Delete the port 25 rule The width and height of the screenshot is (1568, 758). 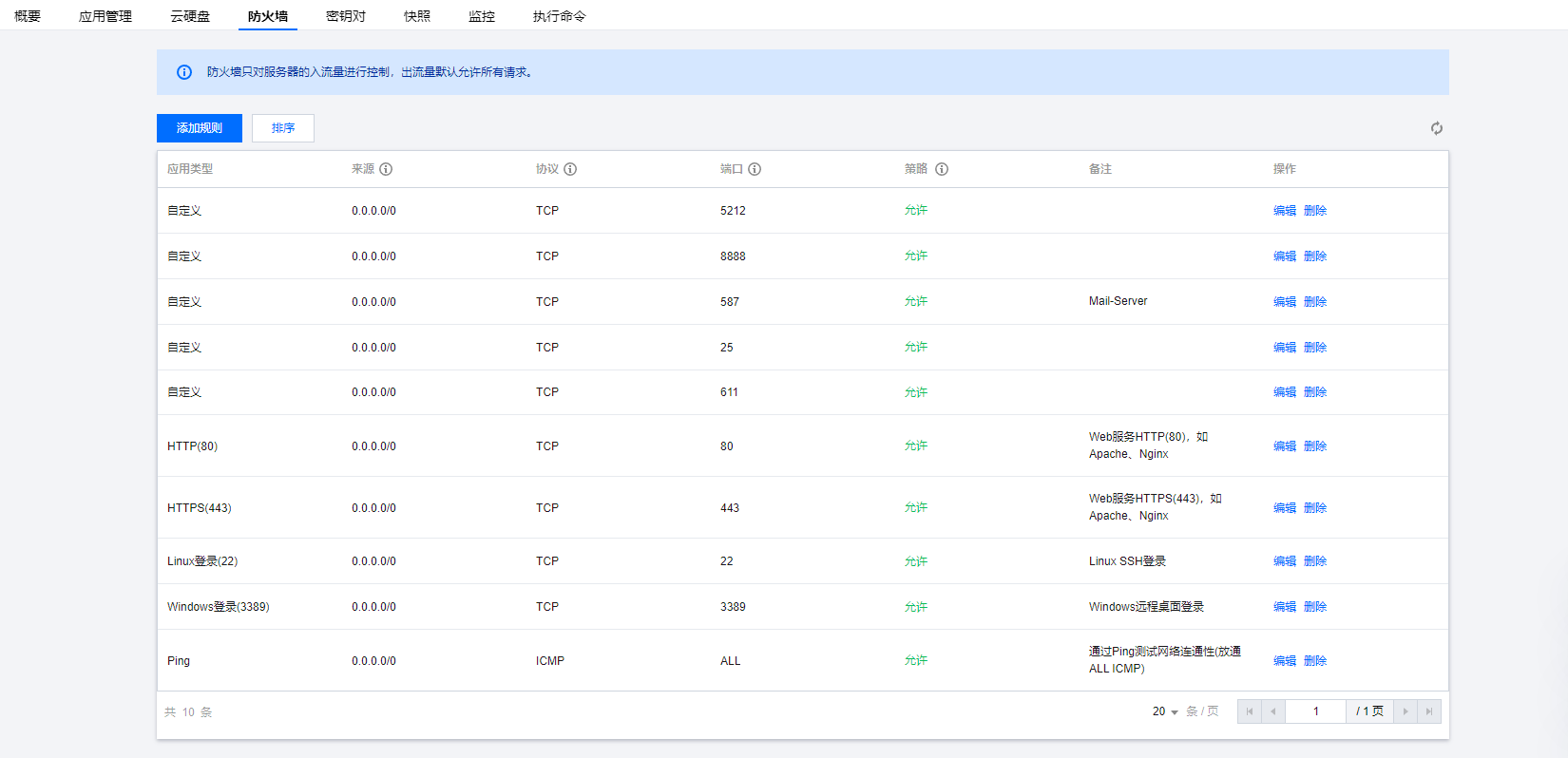(x=1315, y=348)
